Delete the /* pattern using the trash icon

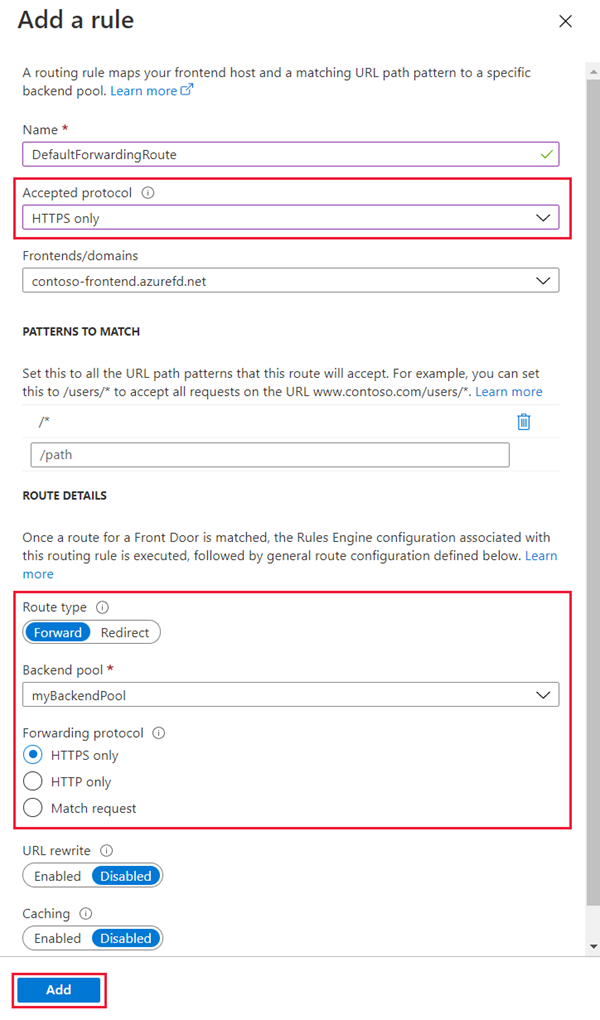tap(523, 421)
